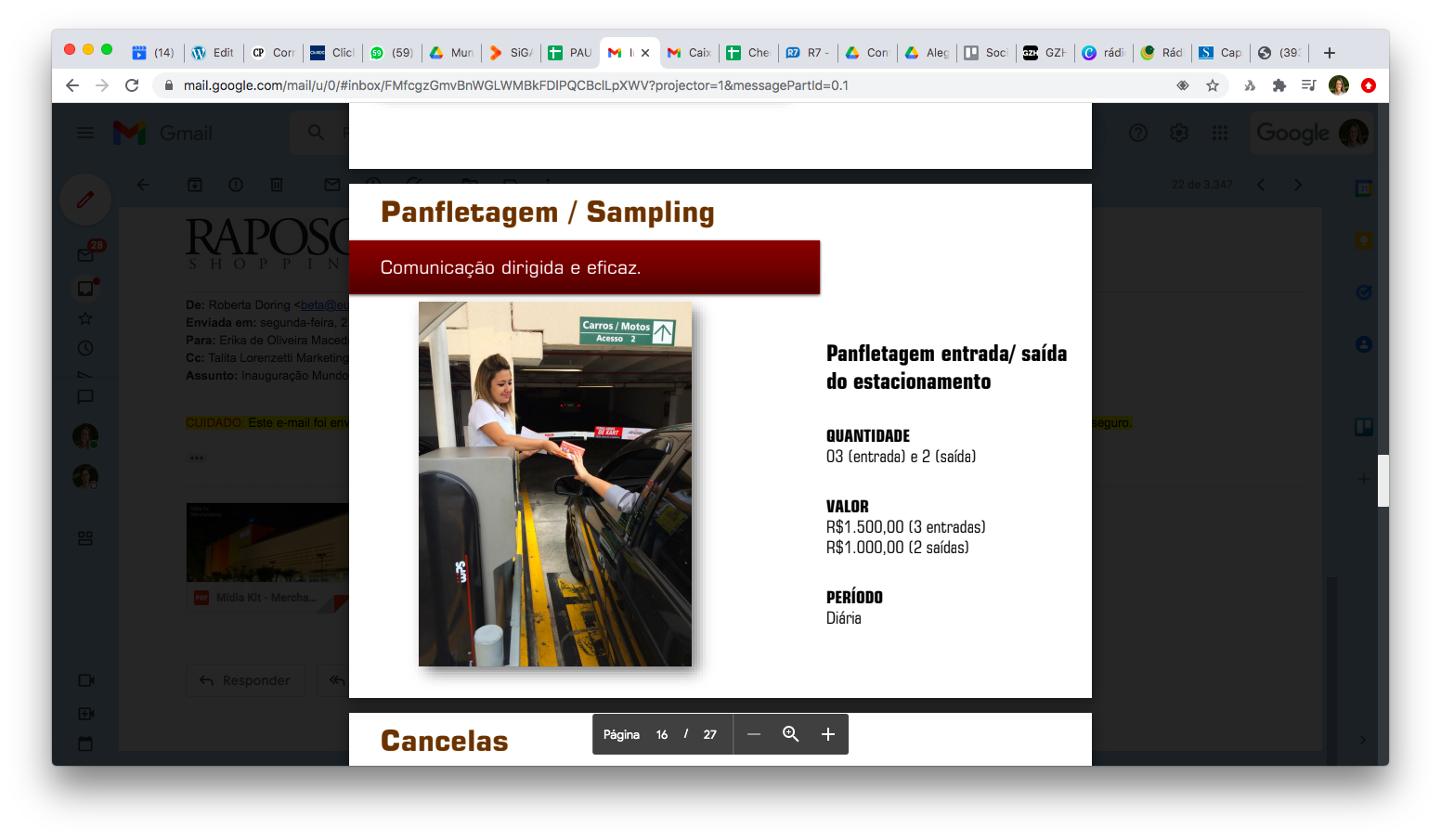Click the Responder reply button
Image resolution: width=1441 pixels, height=840 pixels.
point(245,680)
